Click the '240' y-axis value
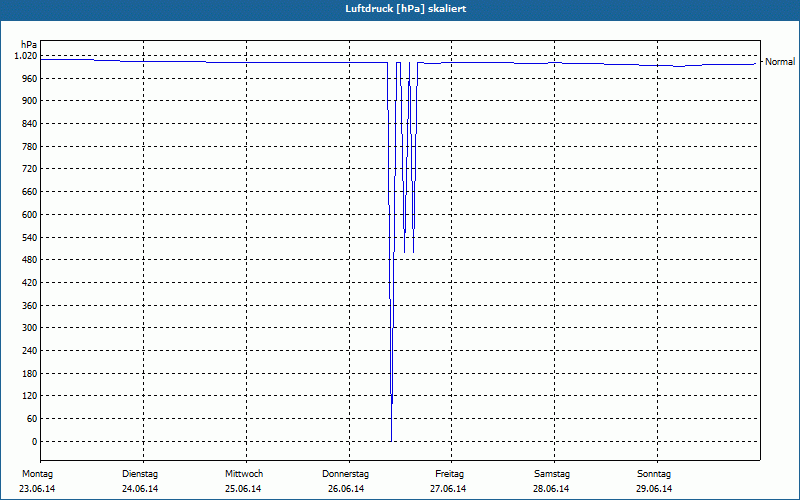This screenshot has height=500, width=800. pos(31,351)
